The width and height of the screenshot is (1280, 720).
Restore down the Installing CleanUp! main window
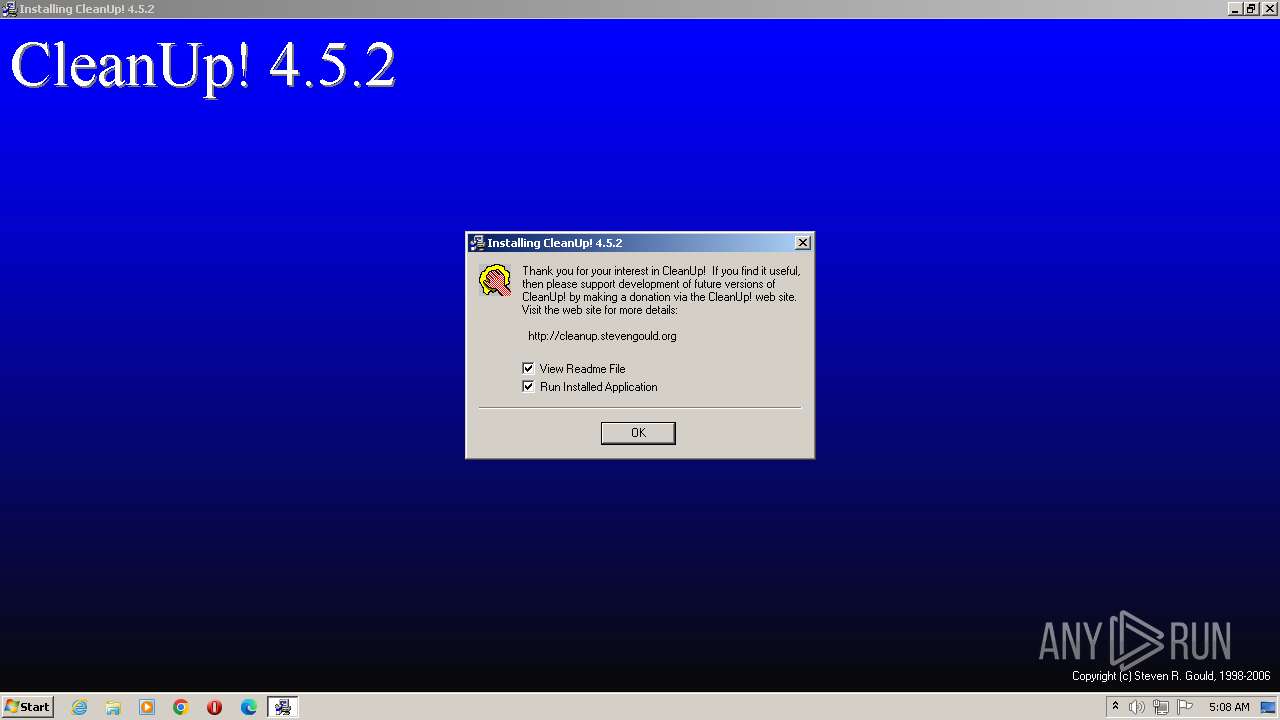coord(1251,9)
